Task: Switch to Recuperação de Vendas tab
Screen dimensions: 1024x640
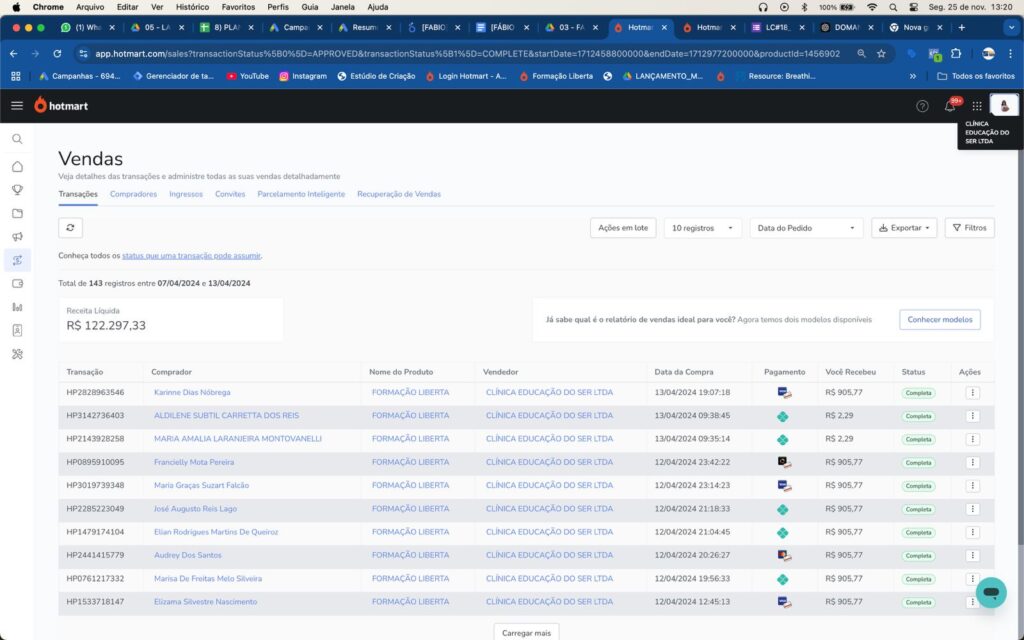Action: (x=399, y=194)
